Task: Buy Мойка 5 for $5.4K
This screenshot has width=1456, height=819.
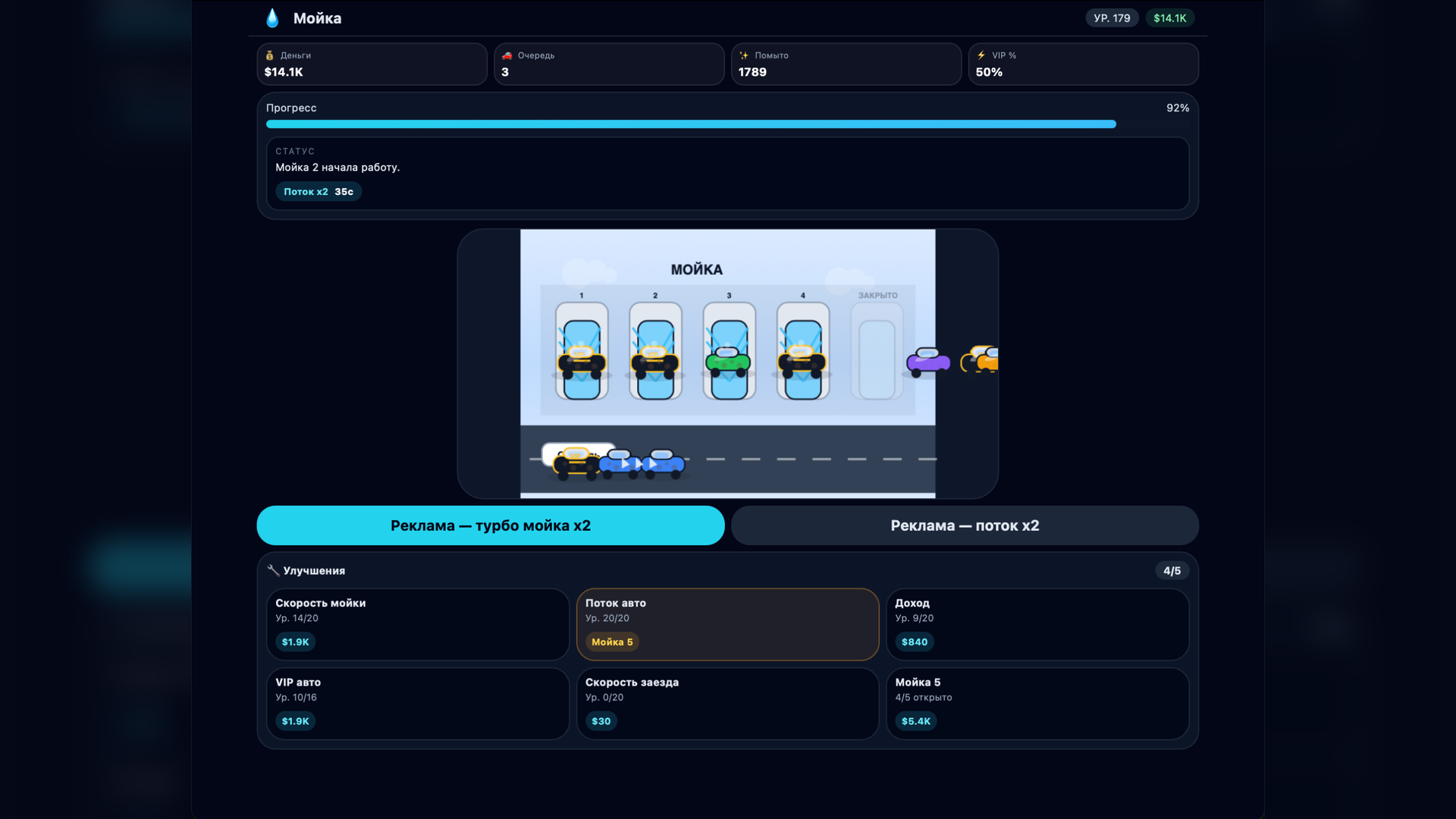Action: [x=915, y=721]
